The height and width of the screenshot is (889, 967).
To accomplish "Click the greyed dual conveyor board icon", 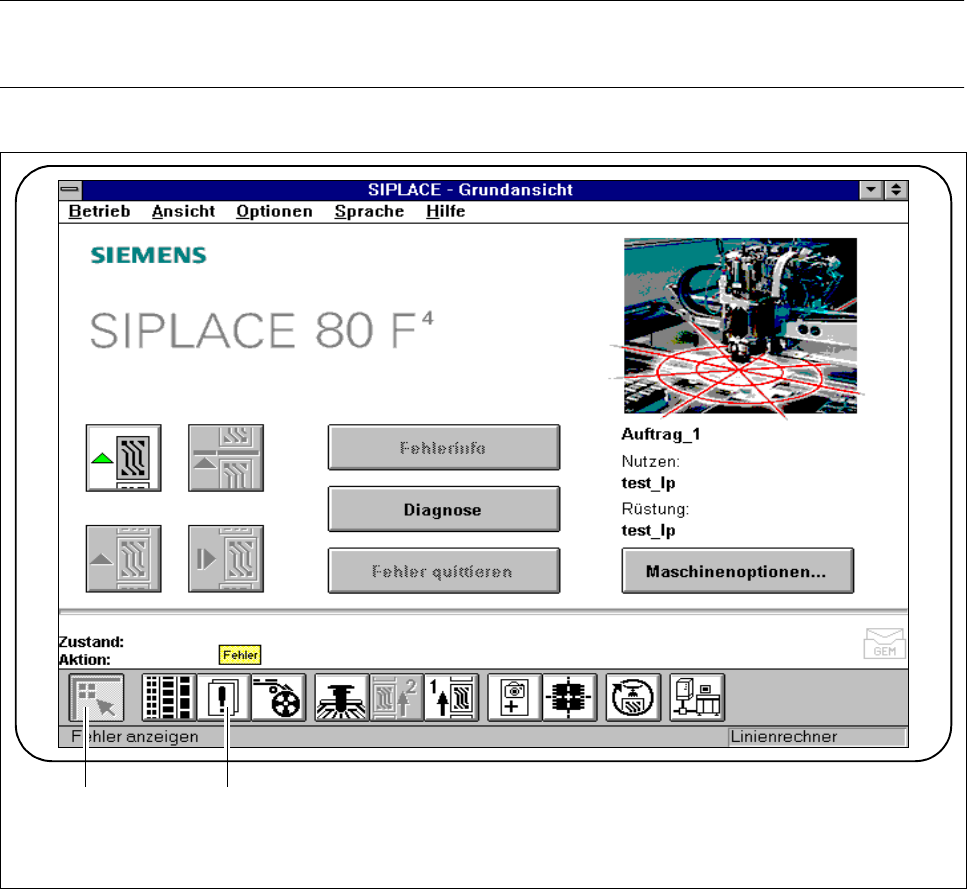I will point(226,458).
